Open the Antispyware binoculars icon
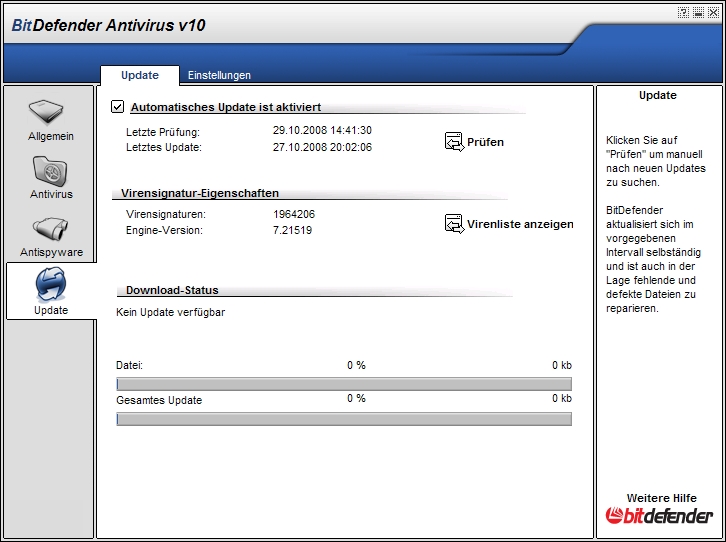 51,229
